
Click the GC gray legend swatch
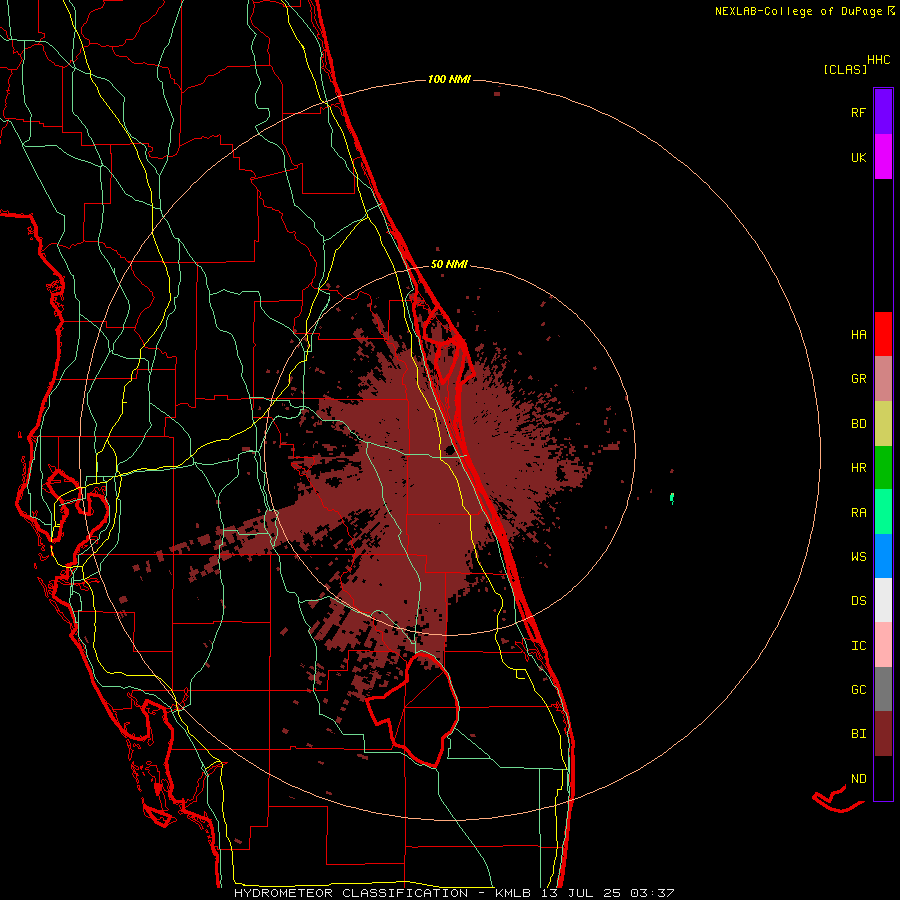click(883, 689)
